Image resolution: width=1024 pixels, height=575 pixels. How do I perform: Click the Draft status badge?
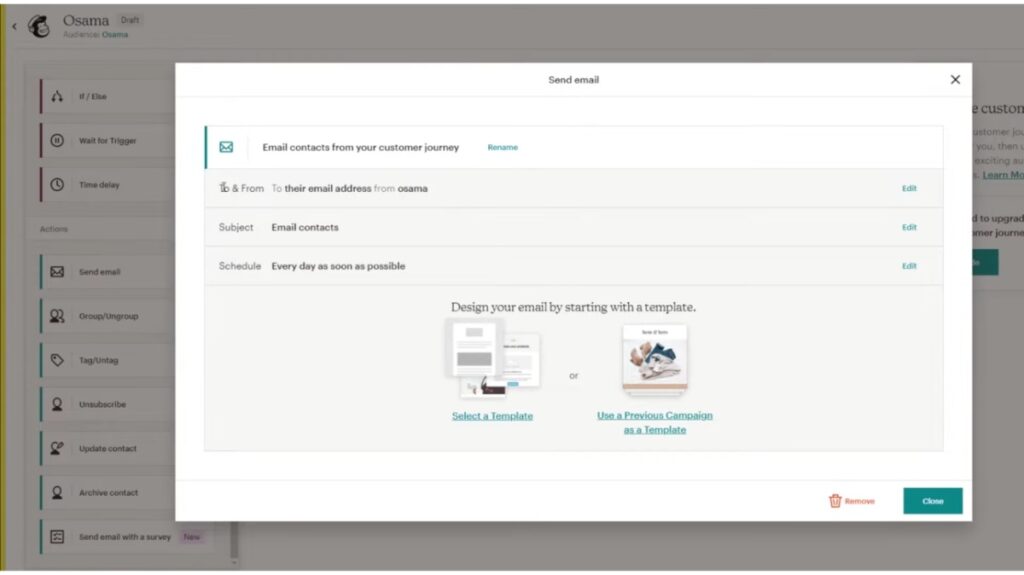(130, 20)
